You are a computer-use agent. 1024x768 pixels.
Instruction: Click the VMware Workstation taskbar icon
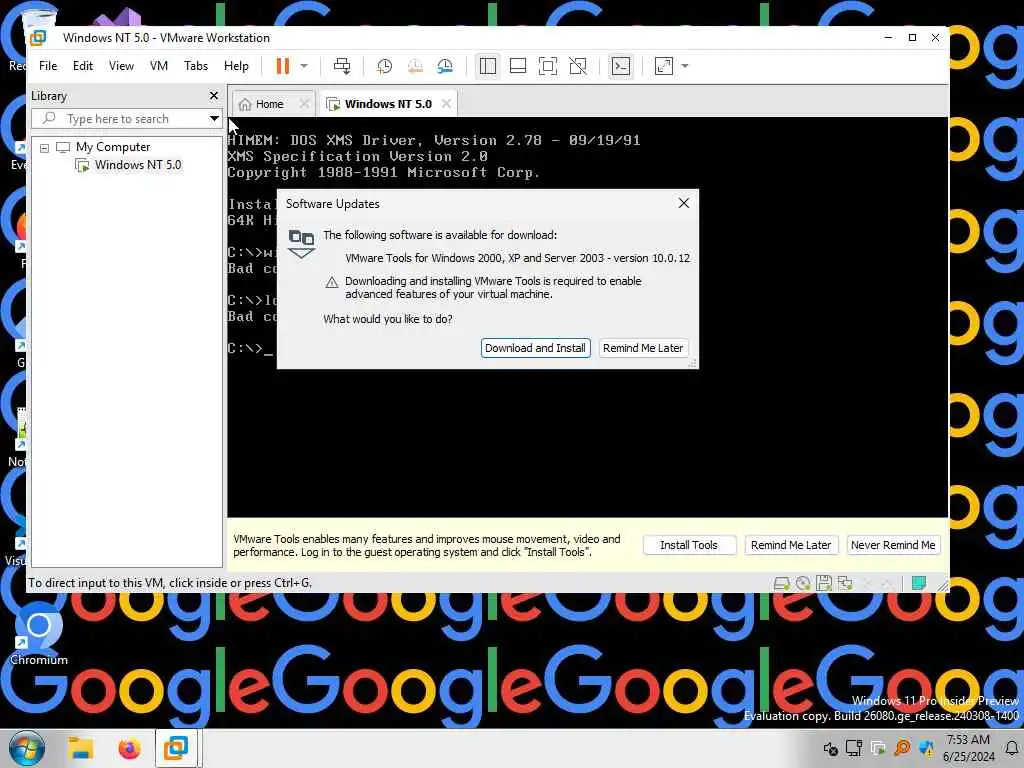(176, 748)
